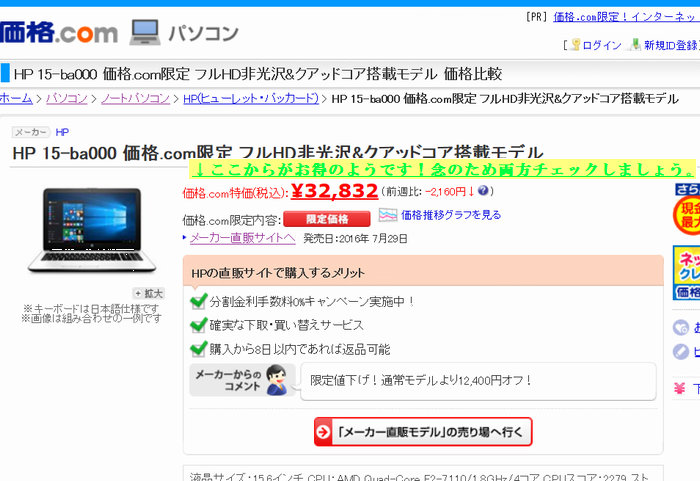Click the 新規ID登録 pencil icon
Screen dimensions: 700x481
point(636,44)
